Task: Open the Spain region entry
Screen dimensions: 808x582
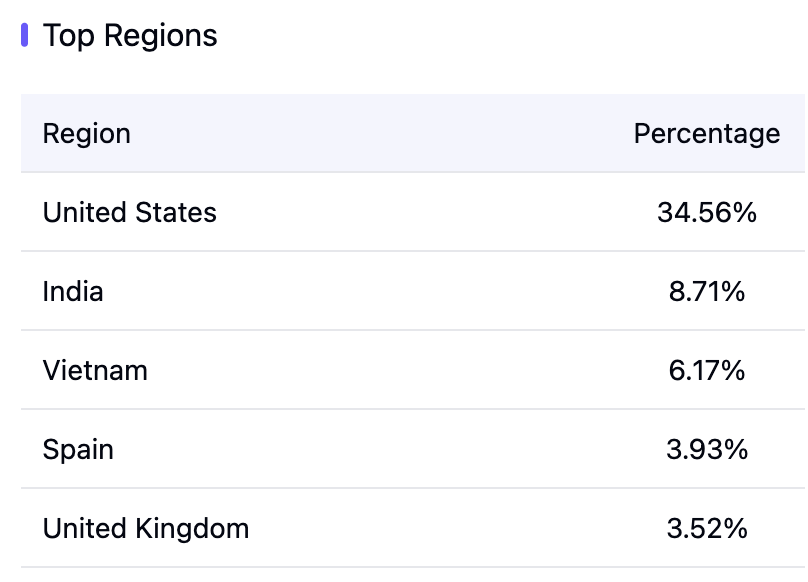Action: click(x=78, y=449)
